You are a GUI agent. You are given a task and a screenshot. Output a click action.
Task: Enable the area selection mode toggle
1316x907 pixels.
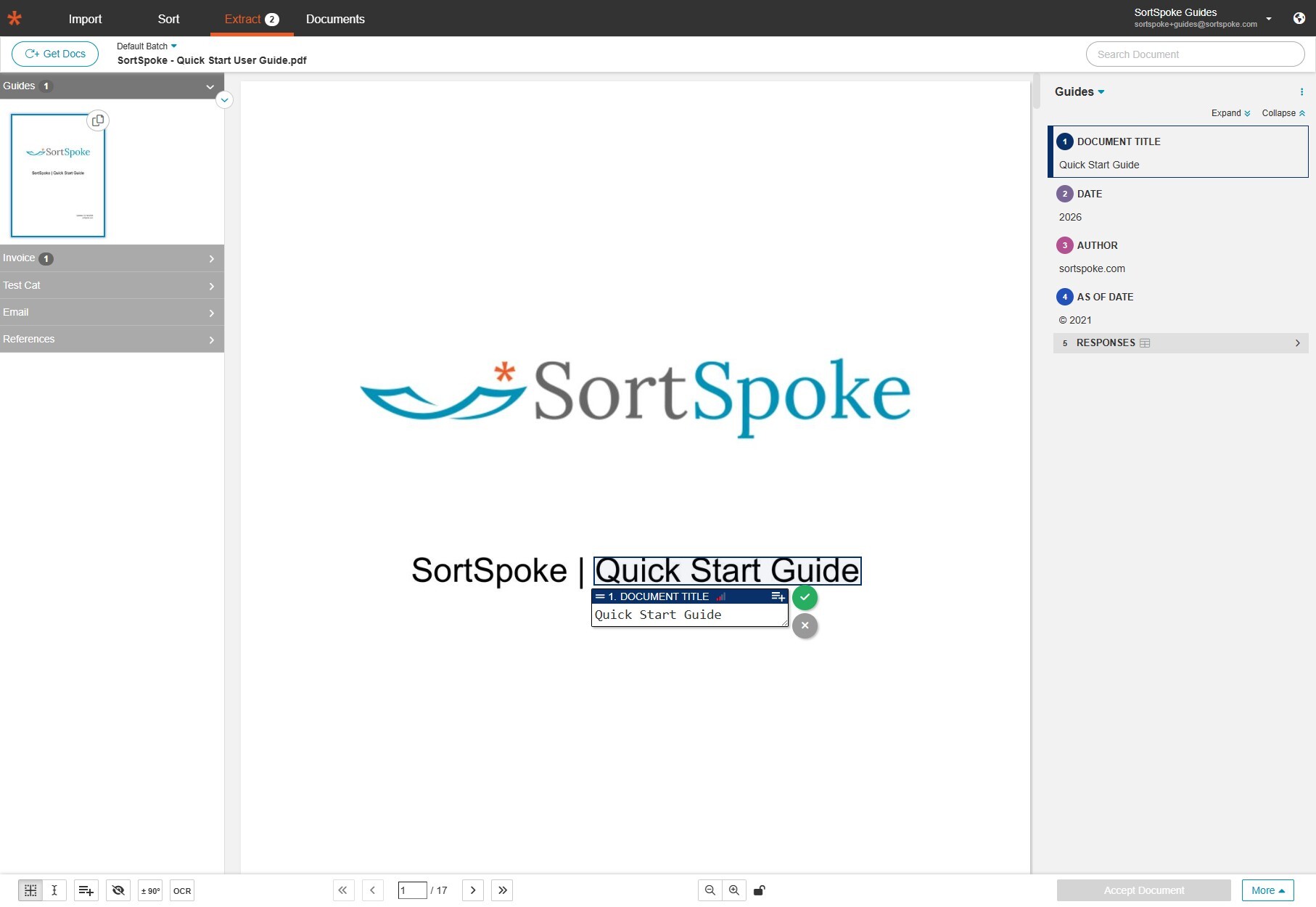pos(30,890)
